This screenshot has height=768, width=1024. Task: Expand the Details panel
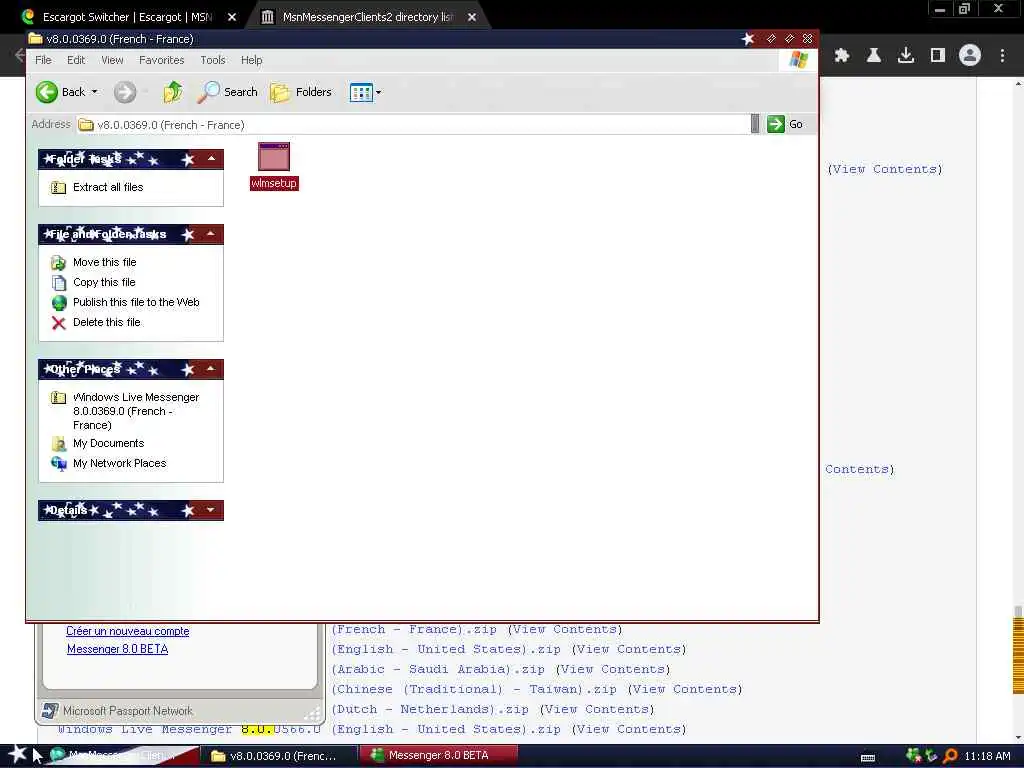pyautogui.click(x=211, y=510)
